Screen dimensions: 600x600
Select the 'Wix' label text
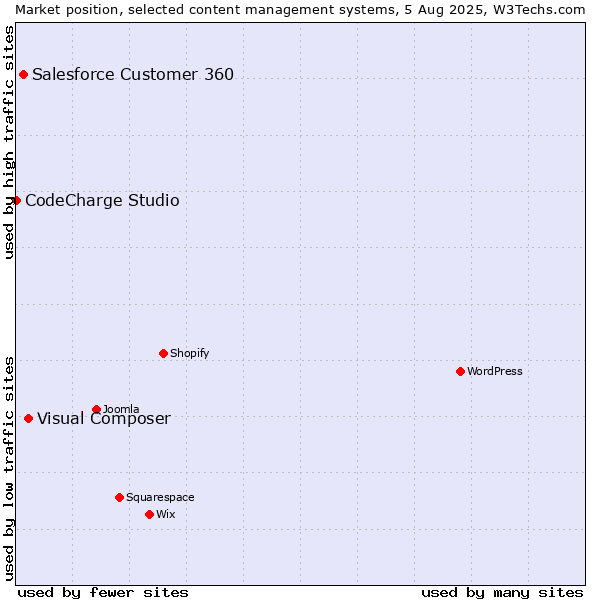coord(166,515)
